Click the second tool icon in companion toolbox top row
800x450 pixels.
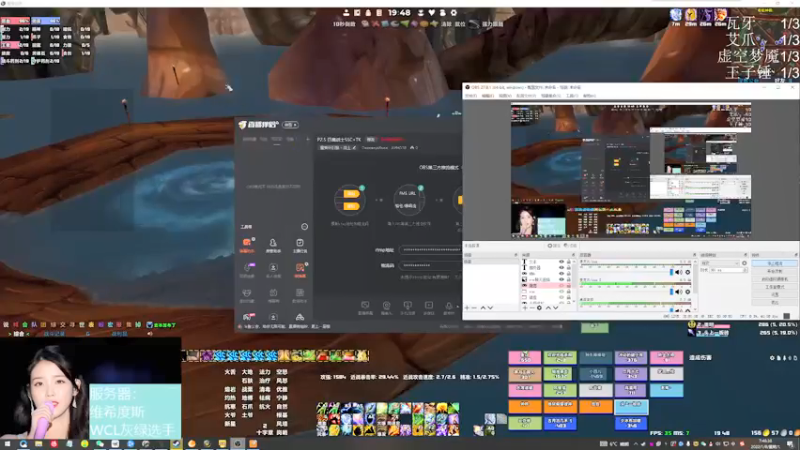click(x=273, y=244)
